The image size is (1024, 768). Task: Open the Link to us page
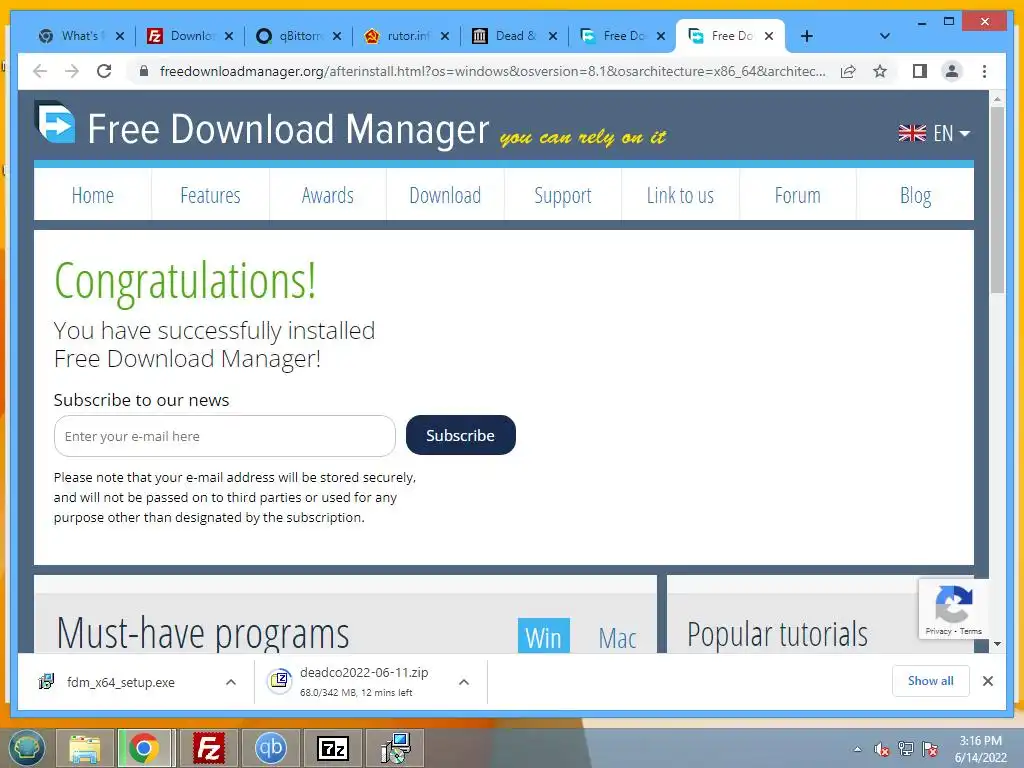[x=680, y=195]
